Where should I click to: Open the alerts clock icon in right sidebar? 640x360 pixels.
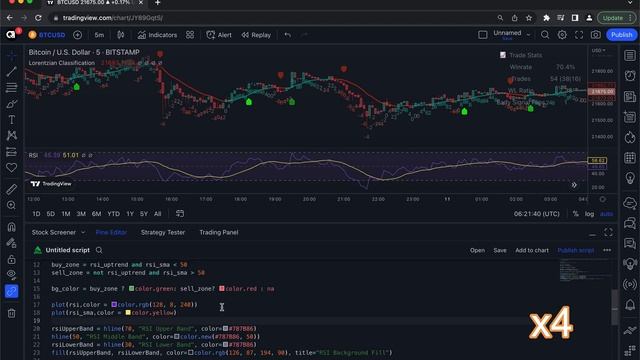point(630,76)
